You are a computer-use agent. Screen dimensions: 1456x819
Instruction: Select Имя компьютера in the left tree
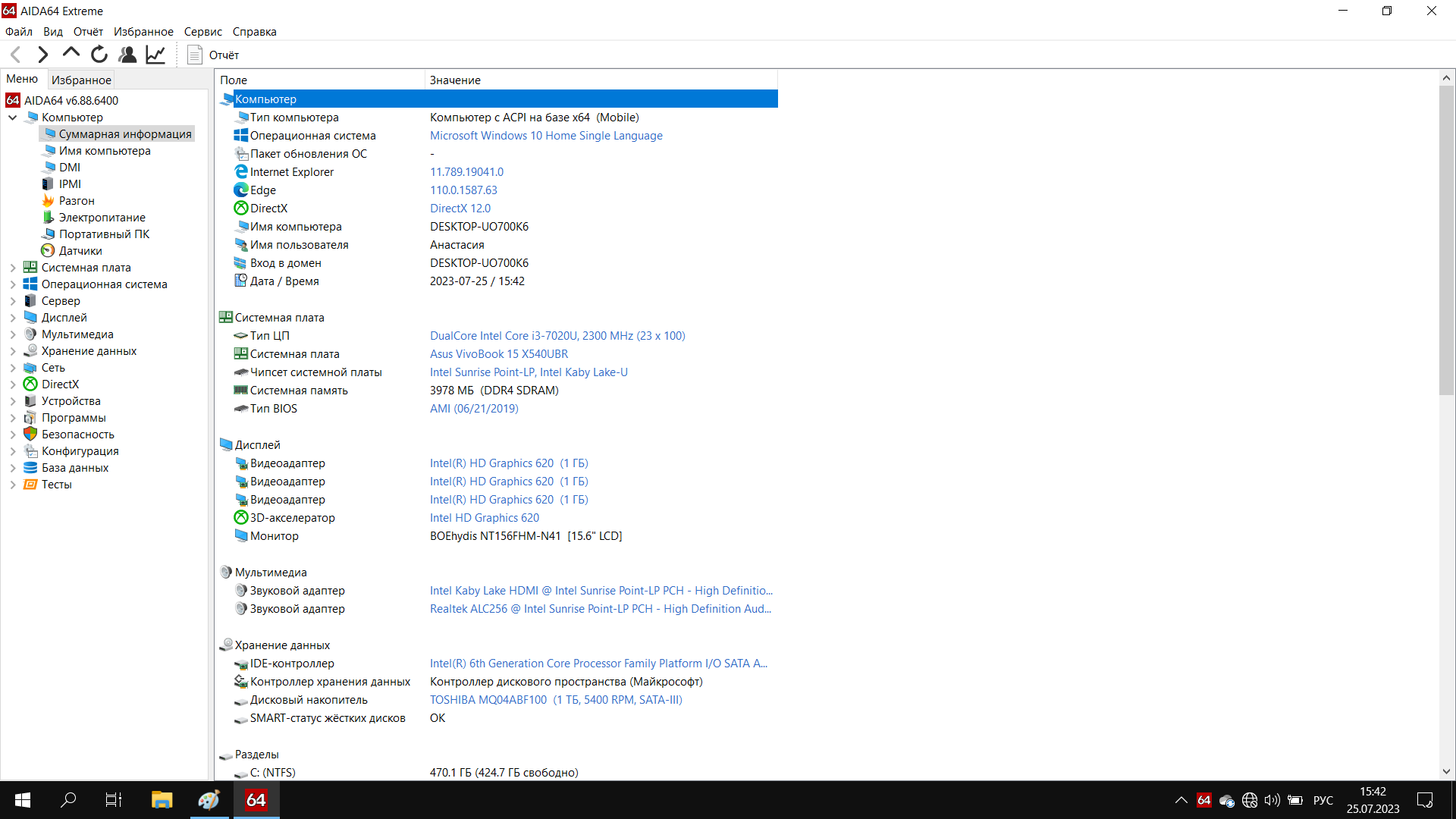coord(105,151)
